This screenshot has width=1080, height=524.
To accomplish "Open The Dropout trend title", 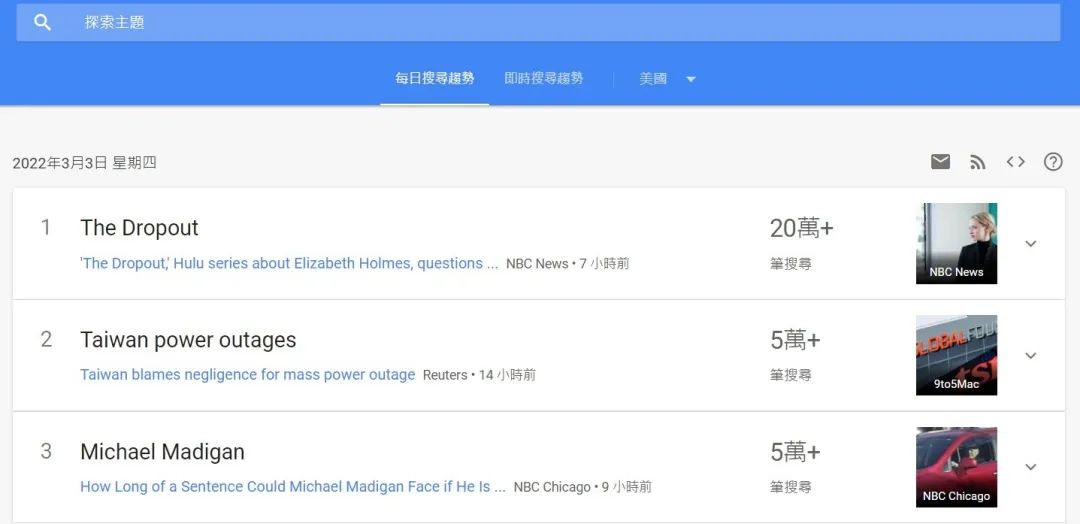I will [x=139, y=228].
